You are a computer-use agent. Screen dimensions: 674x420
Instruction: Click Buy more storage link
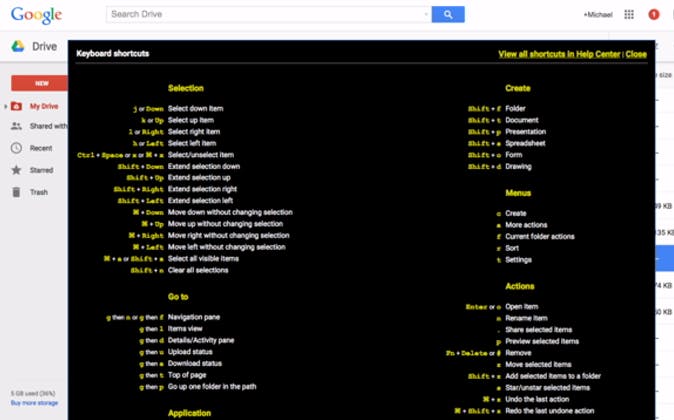34,403
